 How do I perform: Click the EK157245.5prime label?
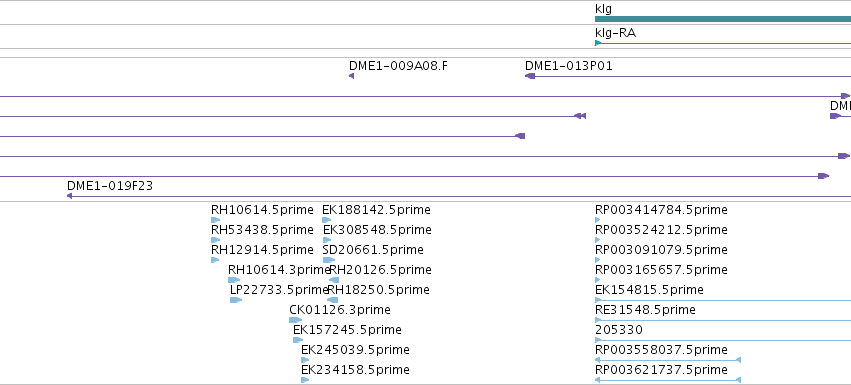pyautogui.click(x=347, y=330)
